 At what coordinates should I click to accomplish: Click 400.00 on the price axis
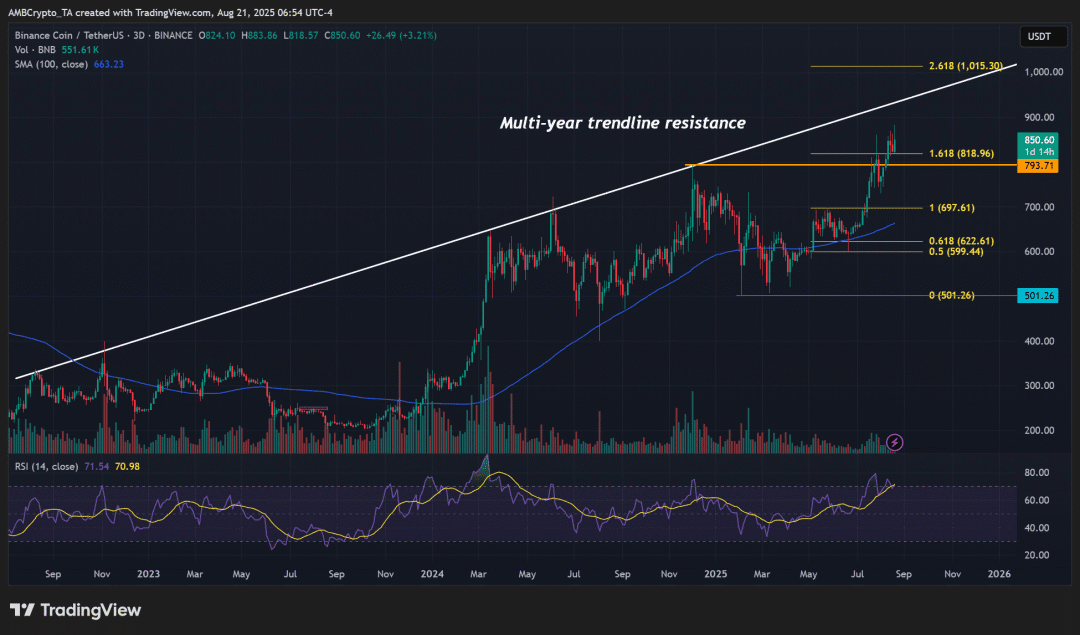click(1039, 341)
